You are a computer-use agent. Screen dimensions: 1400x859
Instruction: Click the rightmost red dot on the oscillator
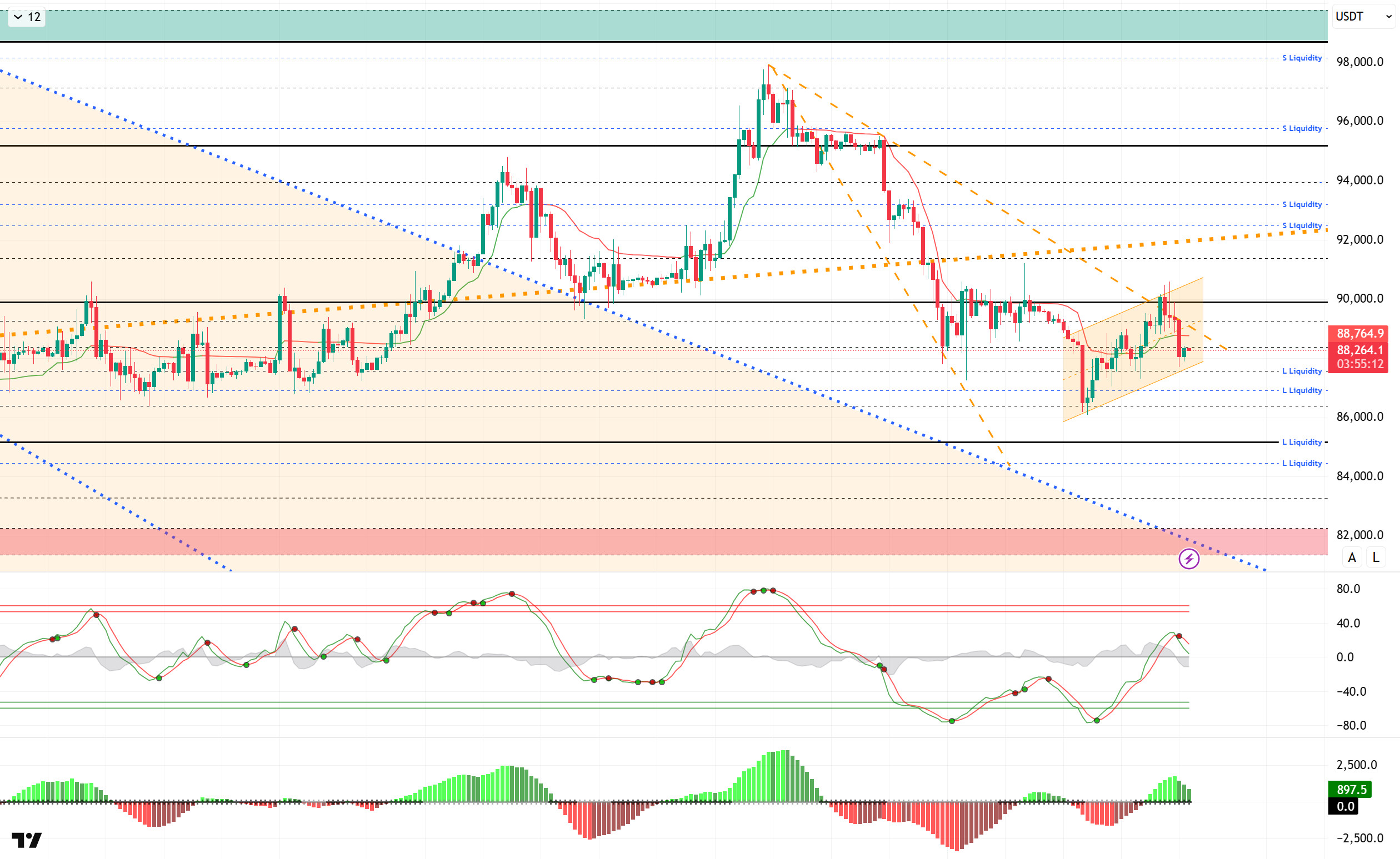1179,636
